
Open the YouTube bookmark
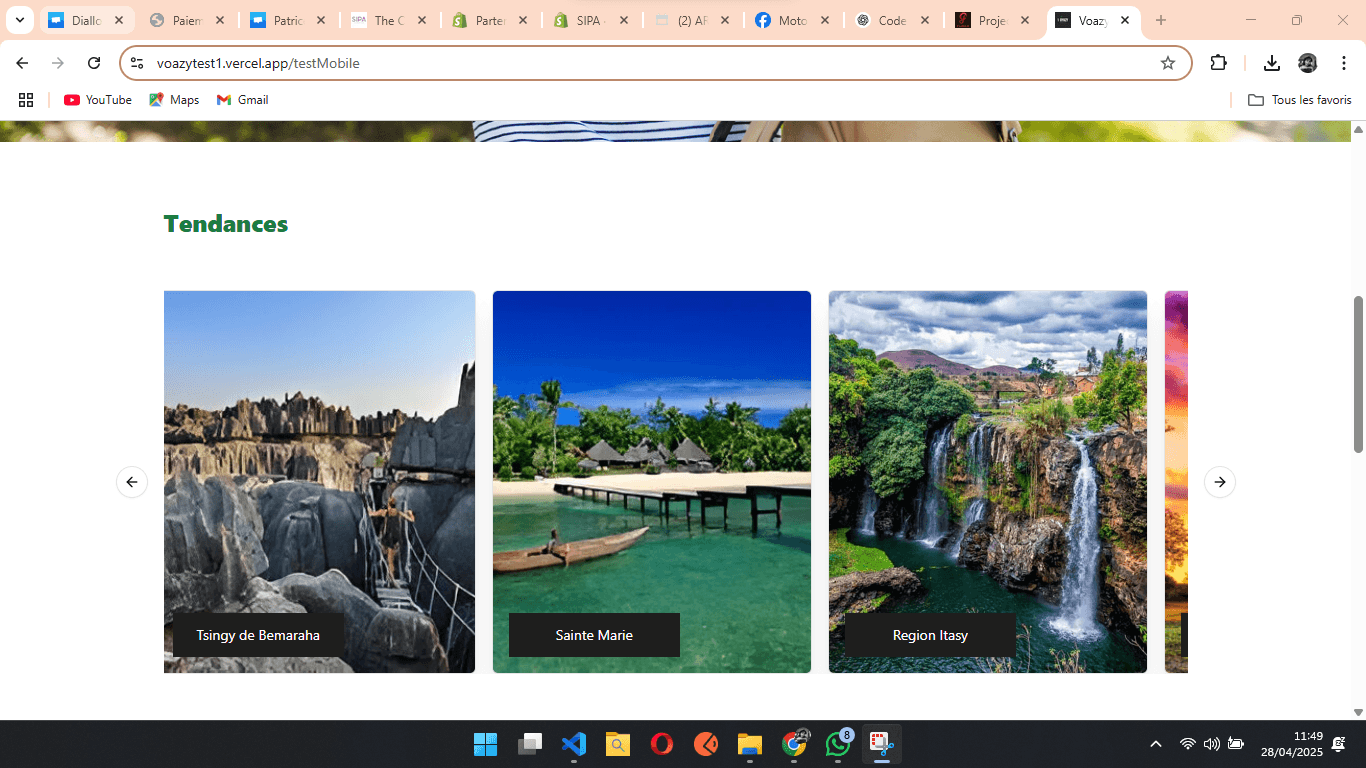[98, 100]
